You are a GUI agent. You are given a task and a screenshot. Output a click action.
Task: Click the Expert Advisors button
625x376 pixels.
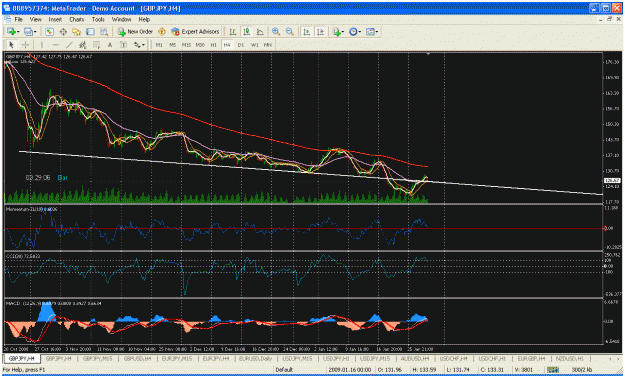coord(195,31)
